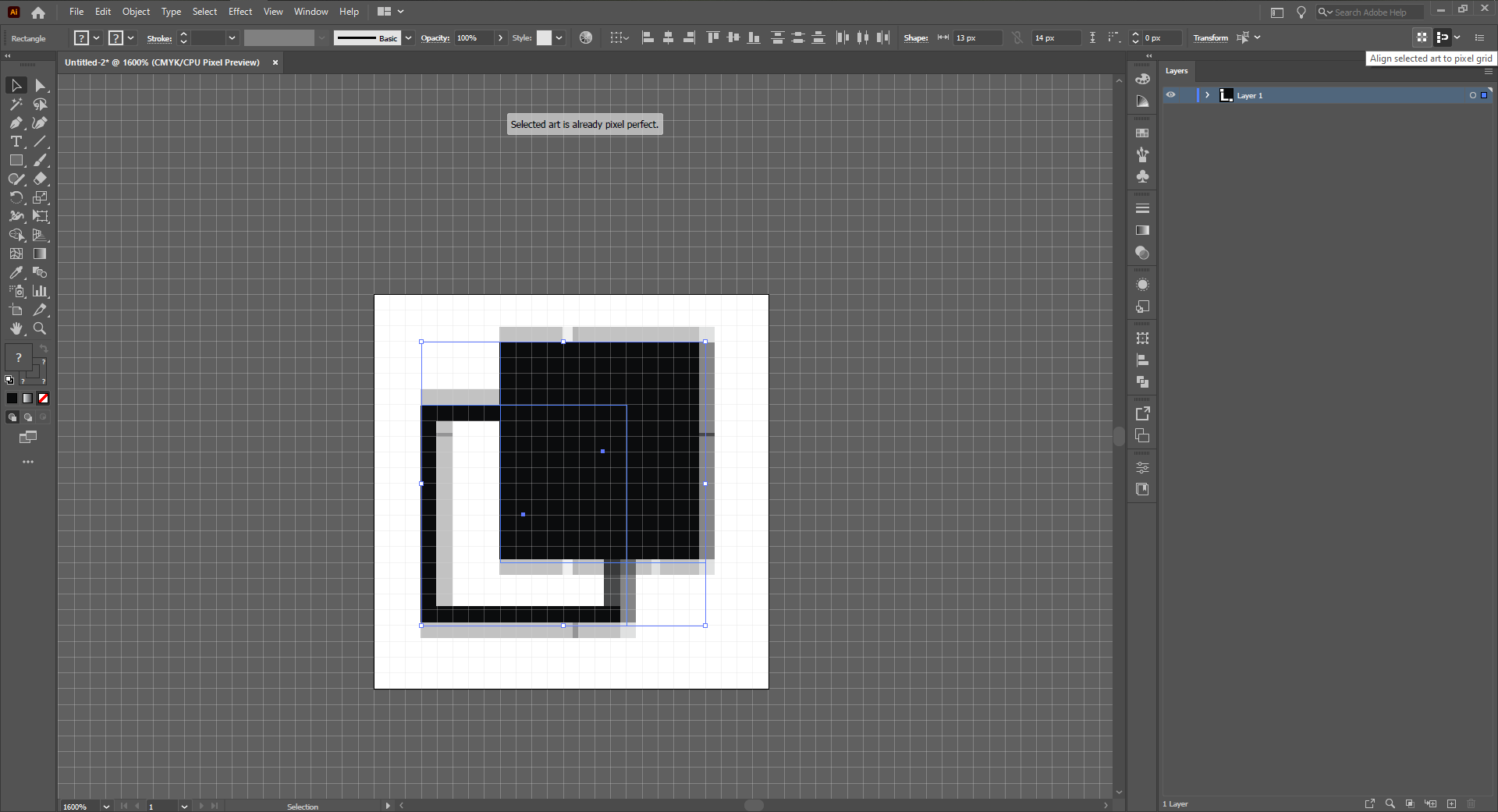Expand Layer 1 contents
The height and width of the screenshot is (812, 1498).
point(1206,94)
